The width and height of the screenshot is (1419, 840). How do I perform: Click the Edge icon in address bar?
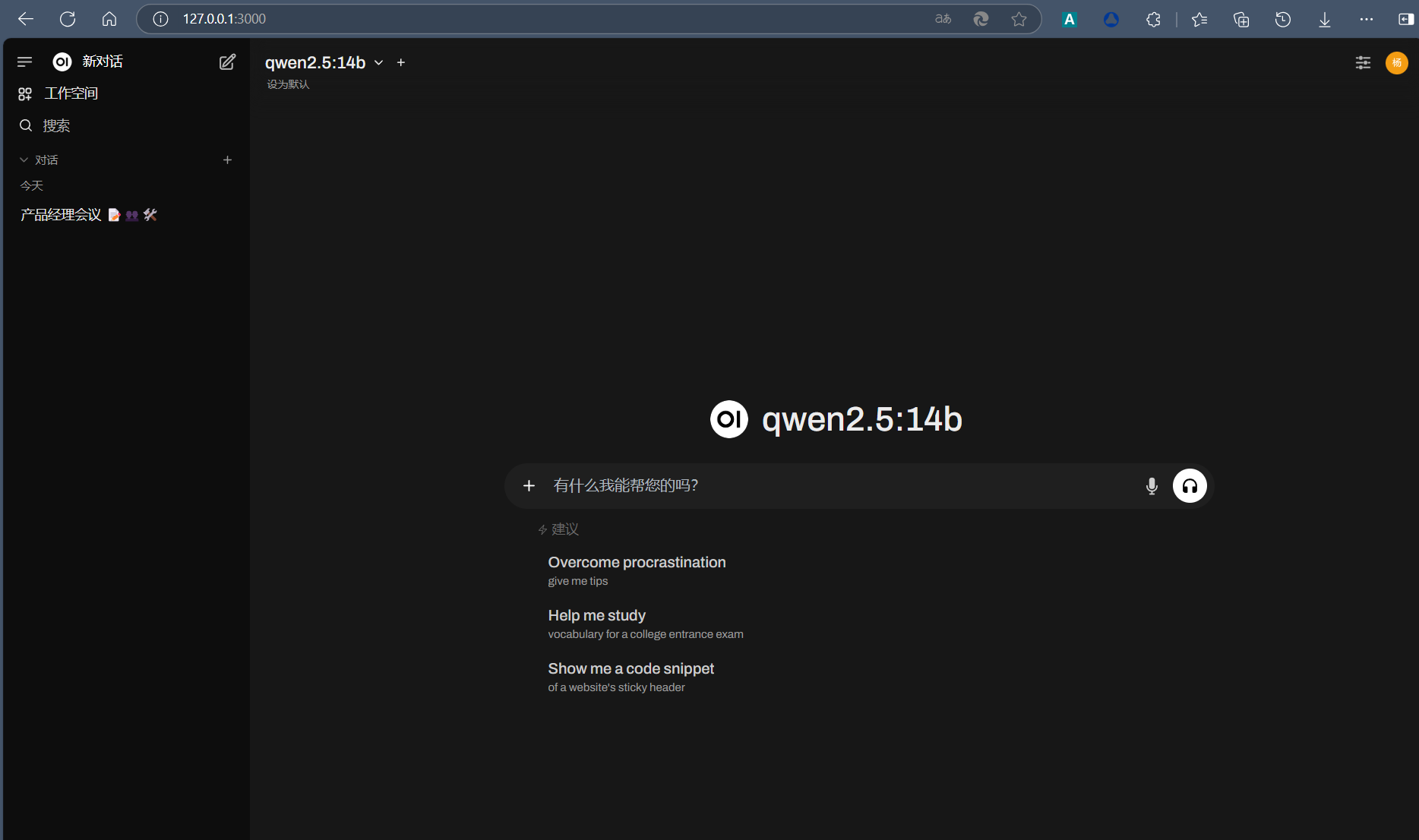981,19
